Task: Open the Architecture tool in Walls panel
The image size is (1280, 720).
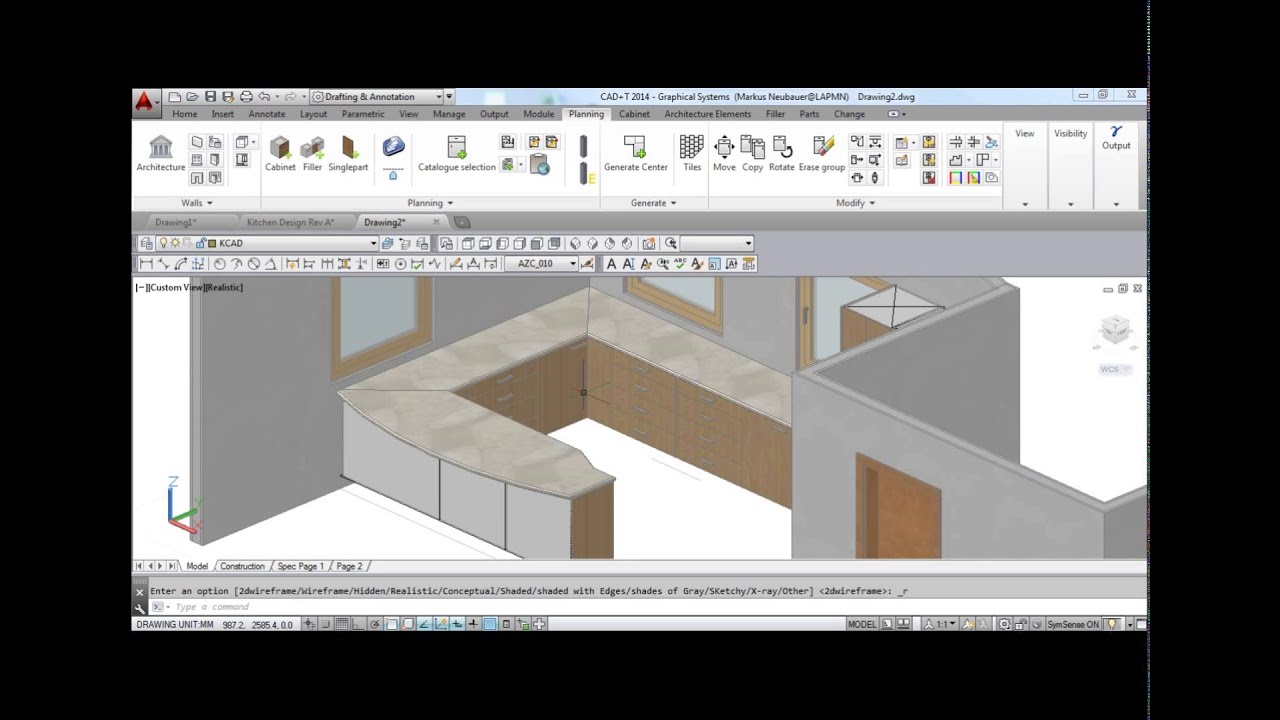Action: pos(160,154)
